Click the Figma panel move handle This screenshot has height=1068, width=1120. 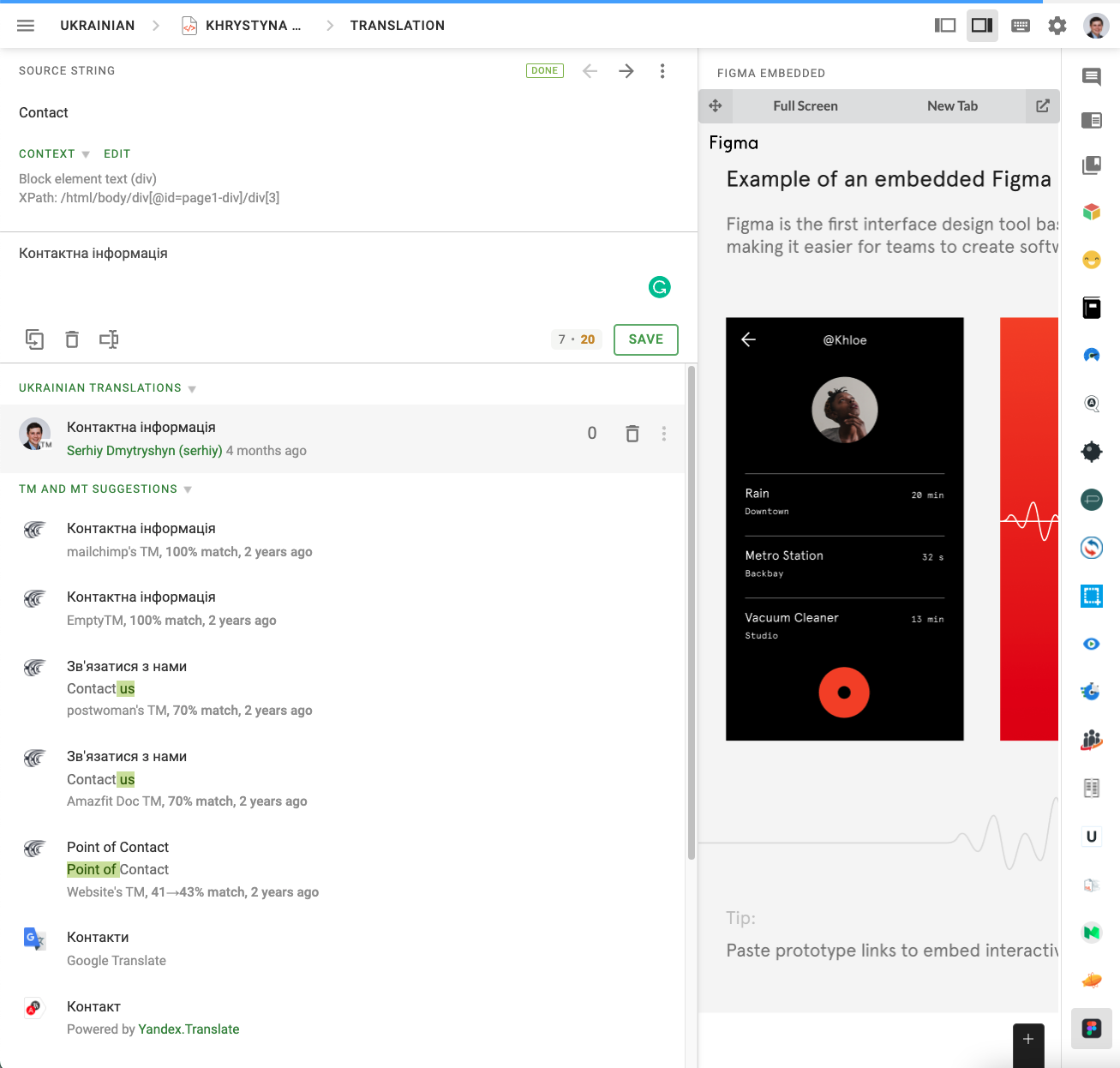716,106
